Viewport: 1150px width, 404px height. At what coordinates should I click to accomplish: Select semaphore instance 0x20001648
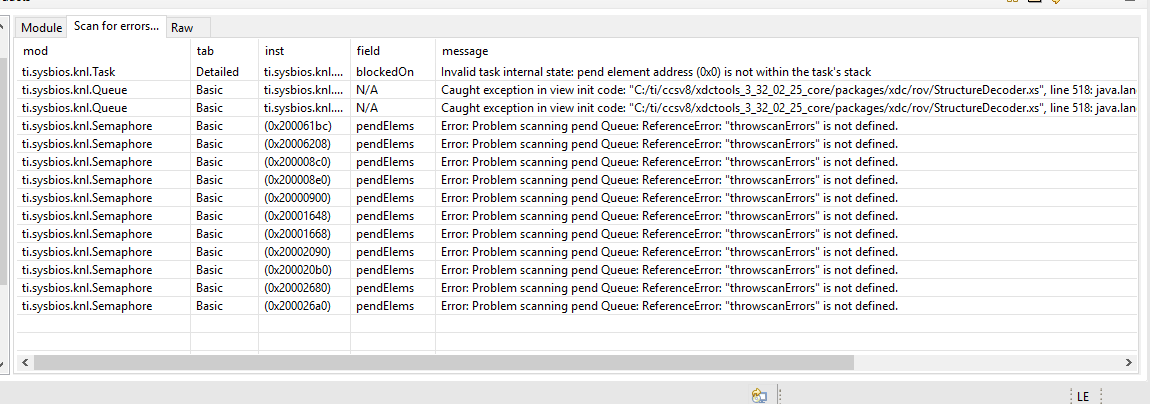tap(297, 216)
